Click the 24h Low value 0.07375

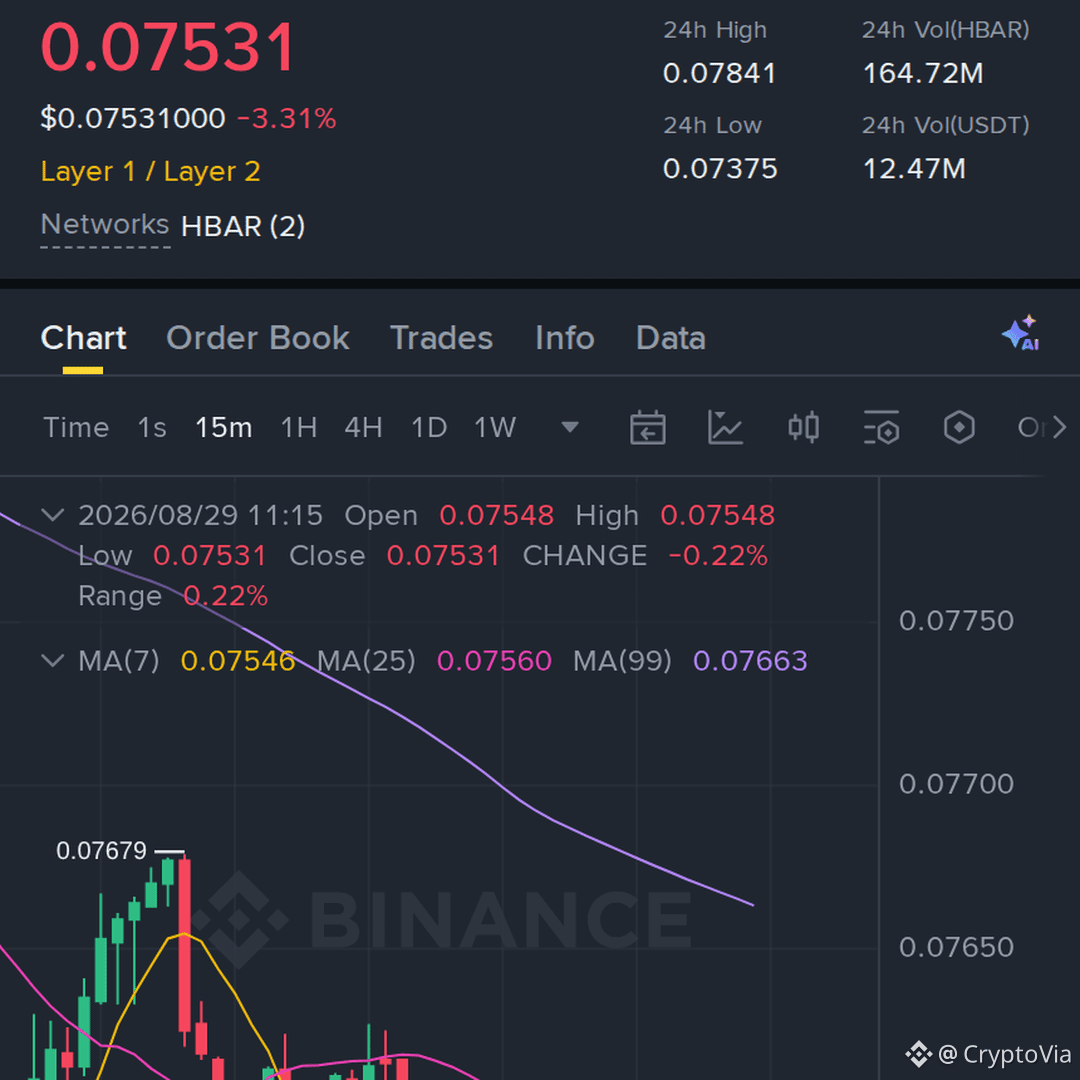point(720,169)
